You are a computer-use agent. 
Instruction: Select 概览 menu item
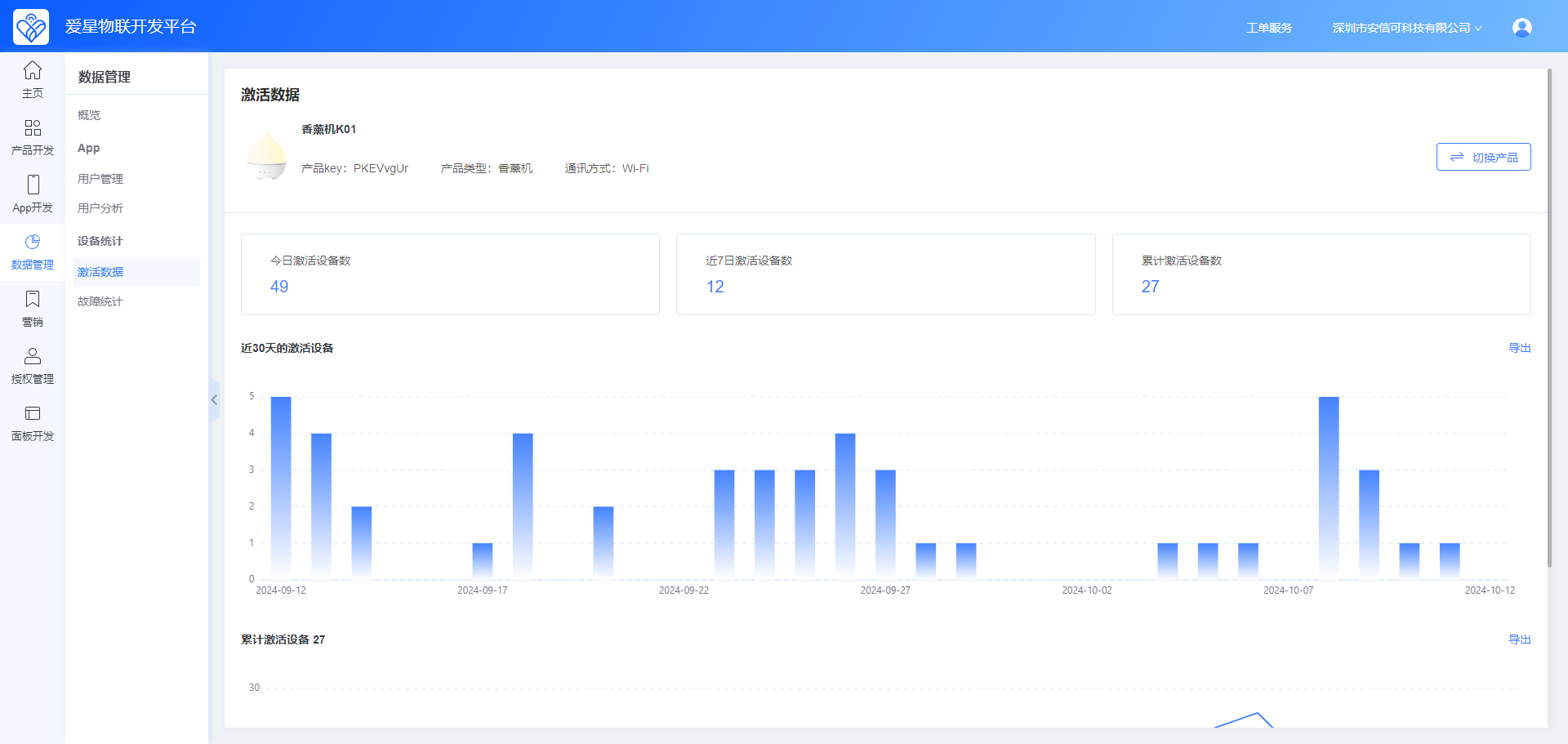89,115
